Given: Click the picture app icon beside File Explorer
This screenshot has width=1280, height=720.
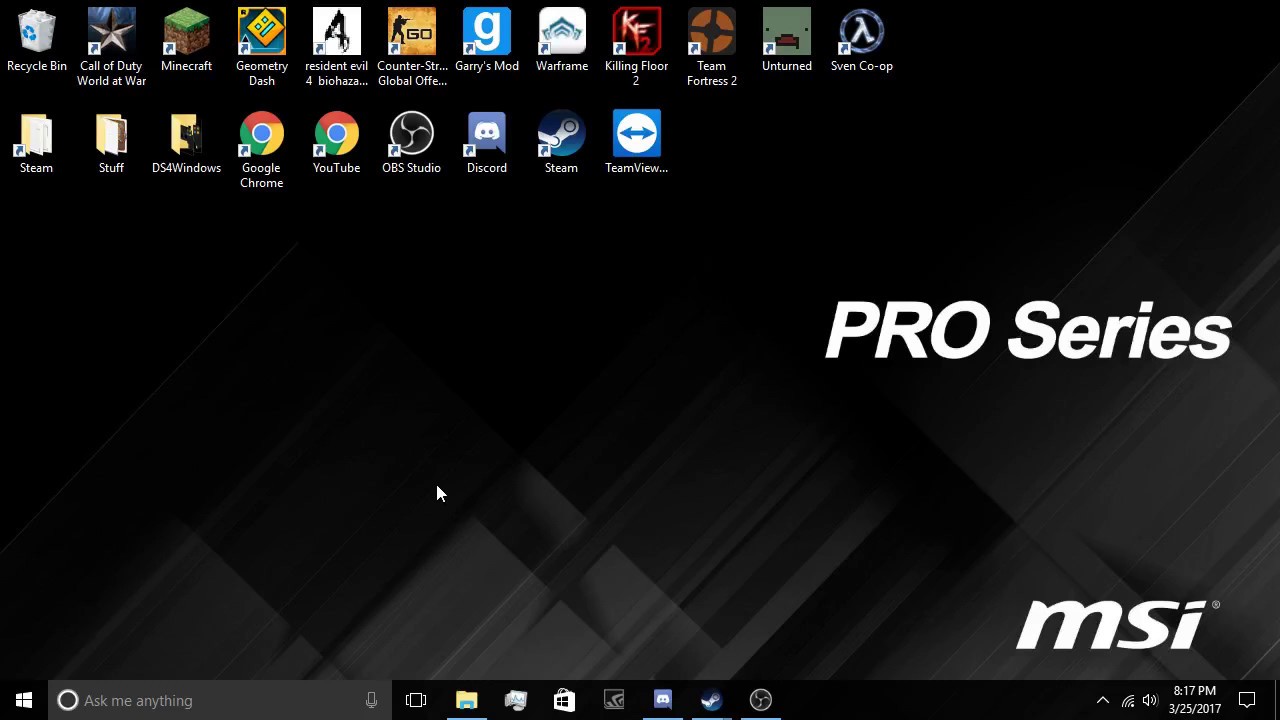Looking at the screenshot, I should 516,700.
